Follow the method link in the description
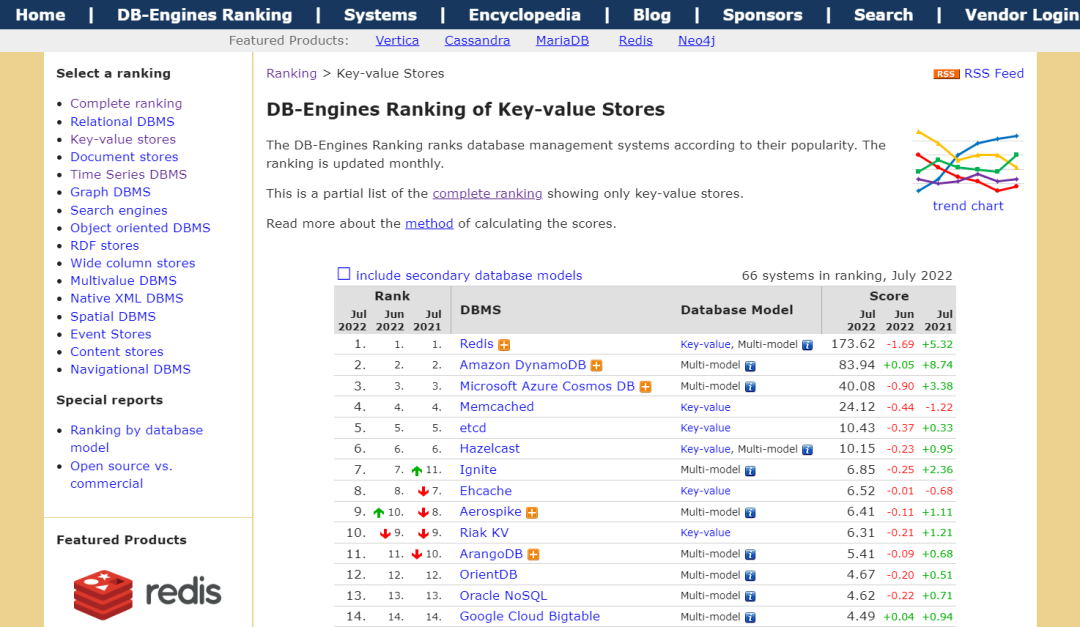 pyautogui.click(x=429, y=223)
